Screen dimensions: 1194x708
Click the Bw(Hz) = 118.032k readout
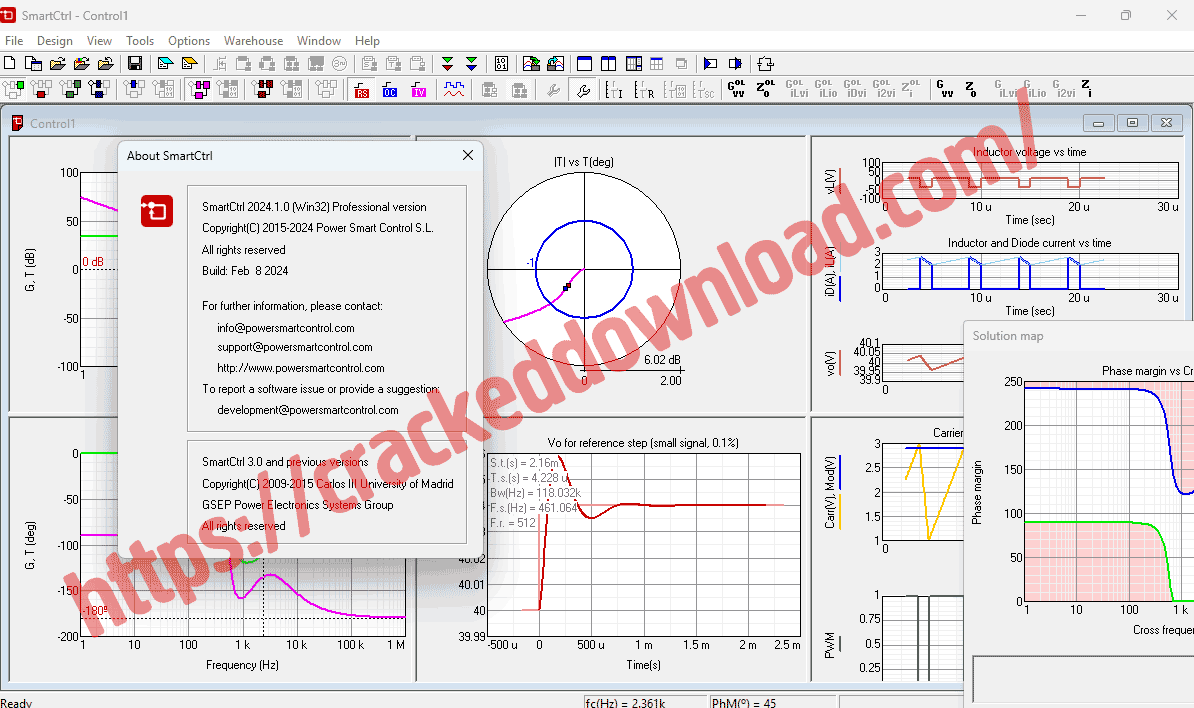click(x=535, y=493)
